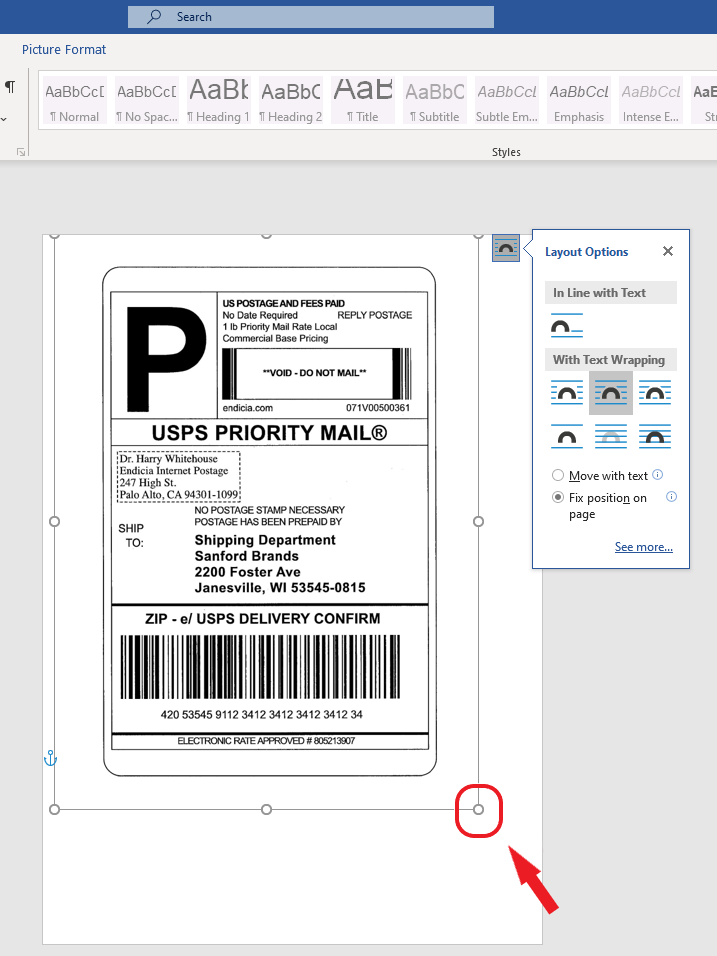Click the blue object anchor icon
This screenshot has height=956, width=717.
50,760
